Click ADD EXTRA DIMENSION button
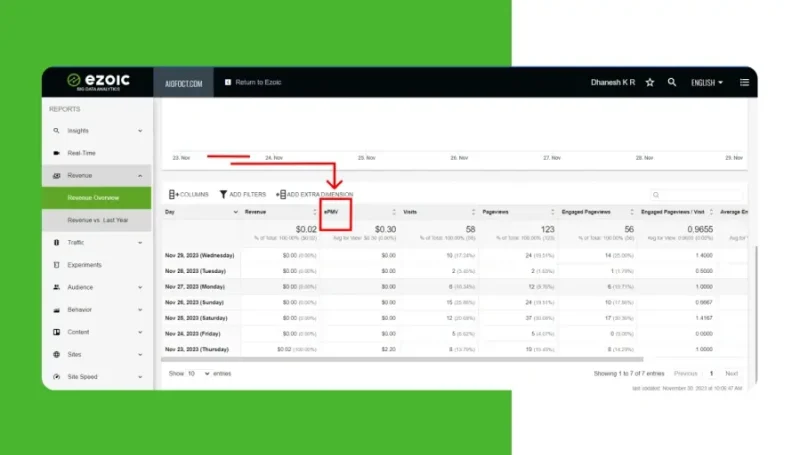 point(315,194)
